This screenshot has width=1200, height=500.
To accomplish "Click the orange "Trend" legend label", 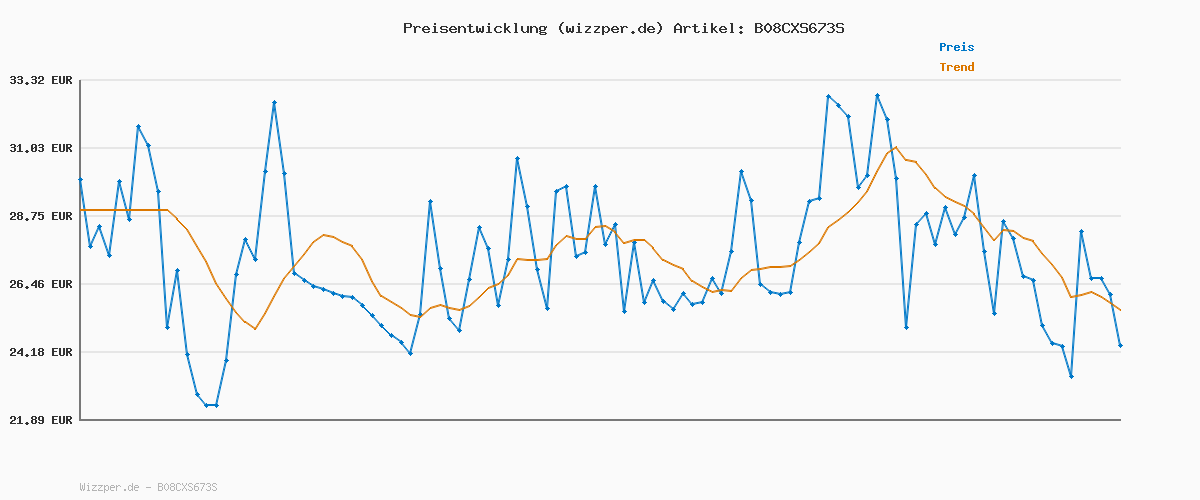I will (x=956, y=67).
